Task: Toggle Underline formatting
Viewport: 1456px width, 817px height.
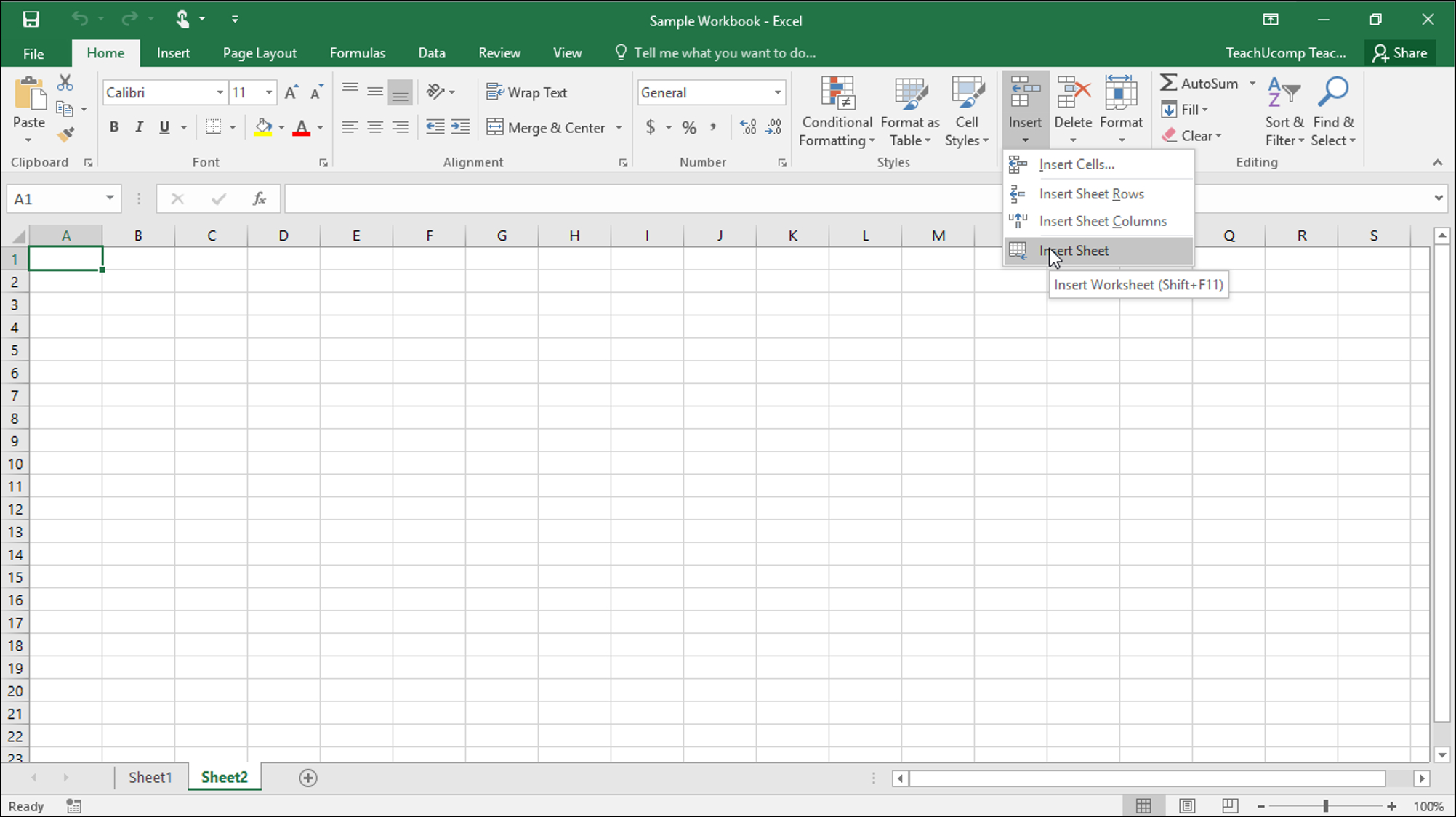Action: tap(164, 126)
